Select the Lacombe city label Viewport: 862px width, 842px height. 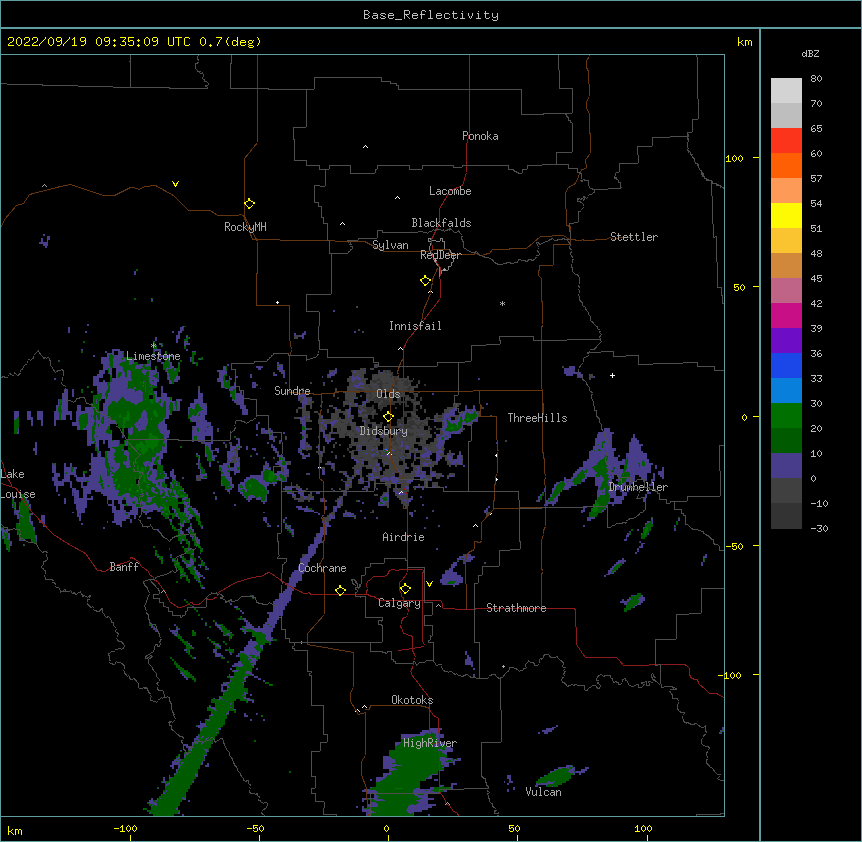[x=450, y=191]
